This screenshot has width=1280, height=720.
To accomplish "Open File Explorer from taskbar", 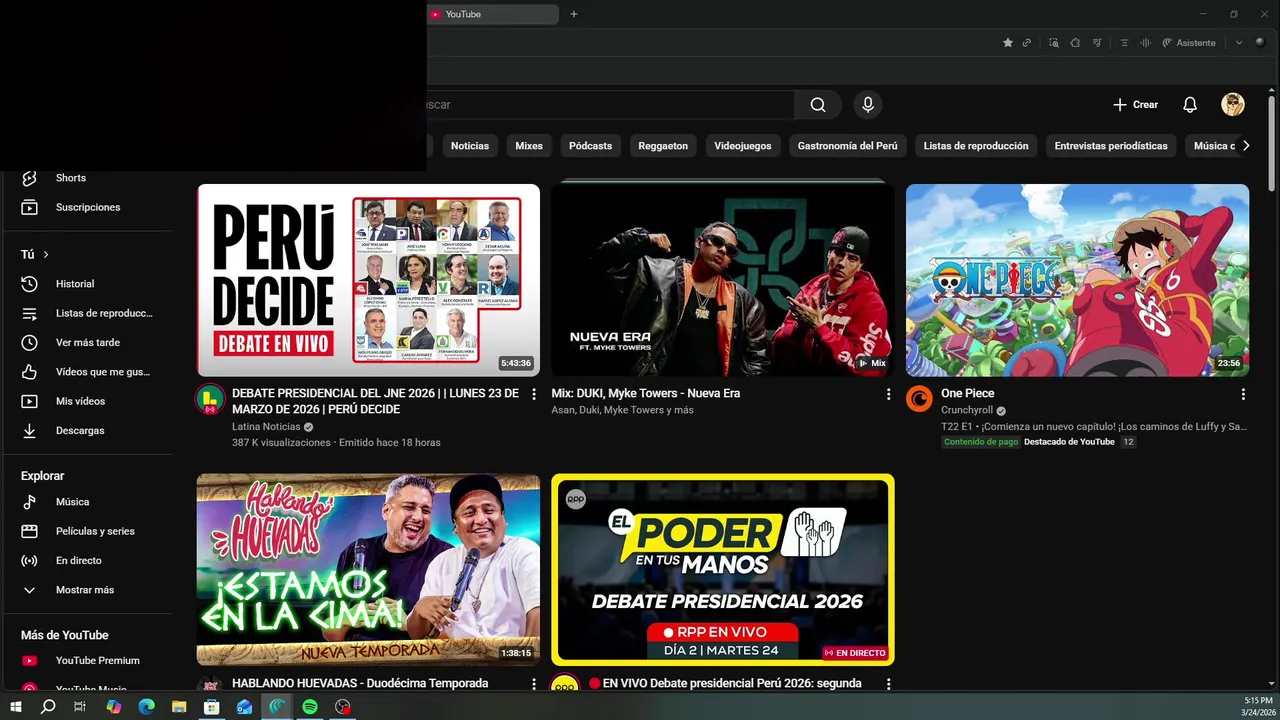I will [179, 707].
